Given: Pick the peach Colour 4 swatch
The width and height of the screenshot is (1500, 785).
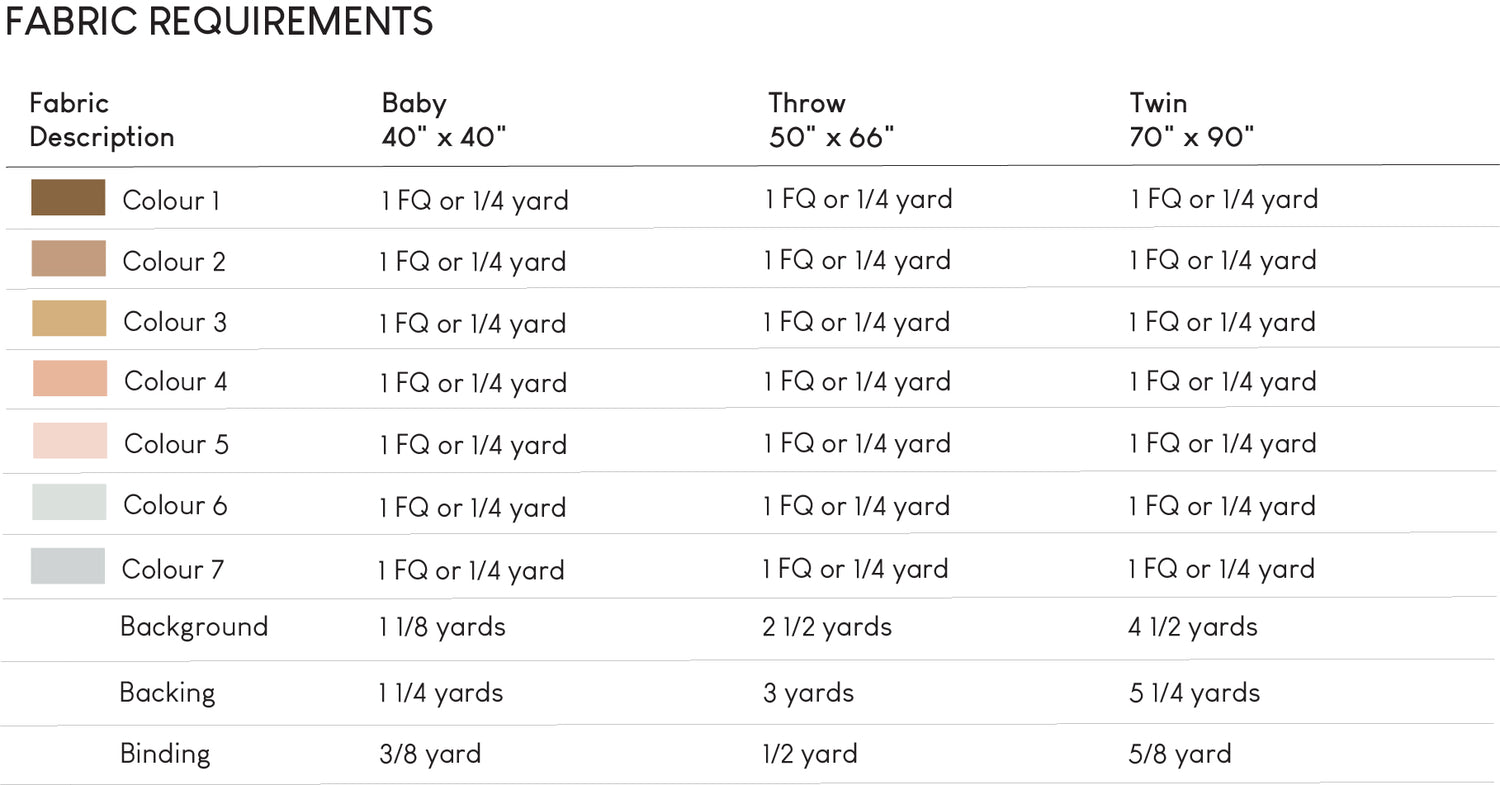Looking at the screenshot, I should click(70, 378).
